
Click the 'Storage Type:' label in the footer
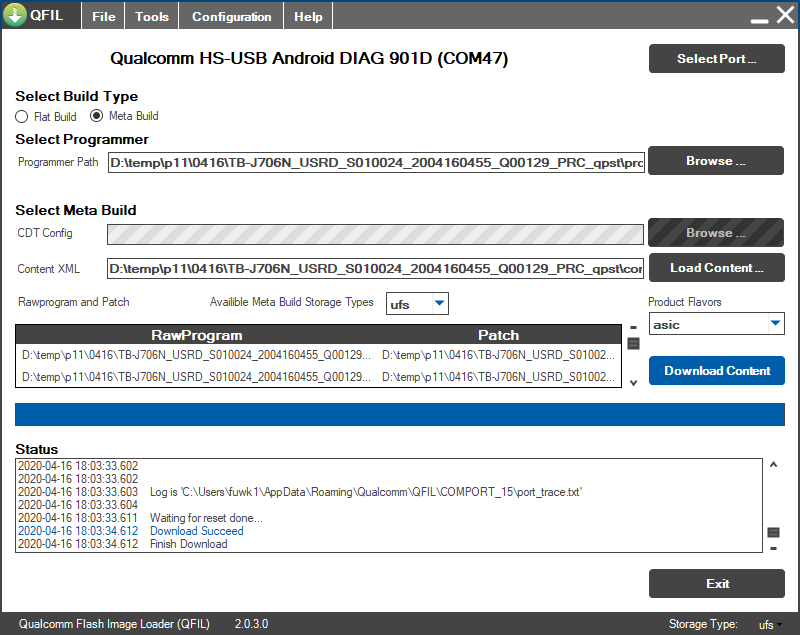[703, 624]
